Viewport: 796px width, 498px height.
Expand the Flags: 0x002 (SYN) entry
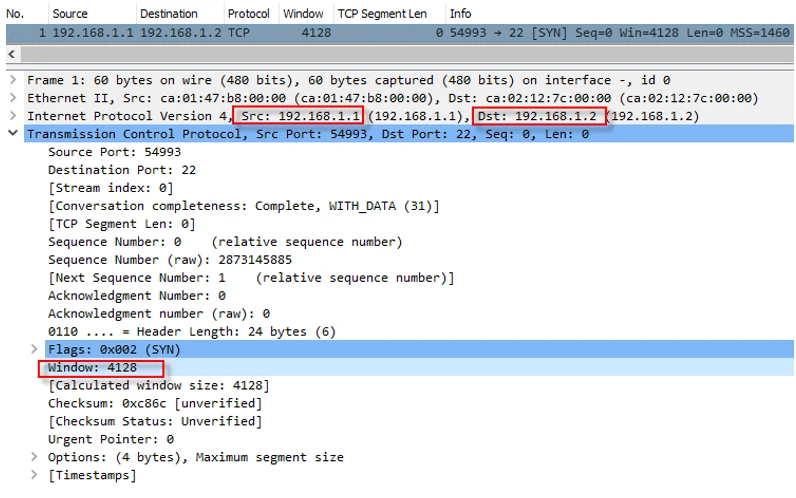click(x=35, y=350)
